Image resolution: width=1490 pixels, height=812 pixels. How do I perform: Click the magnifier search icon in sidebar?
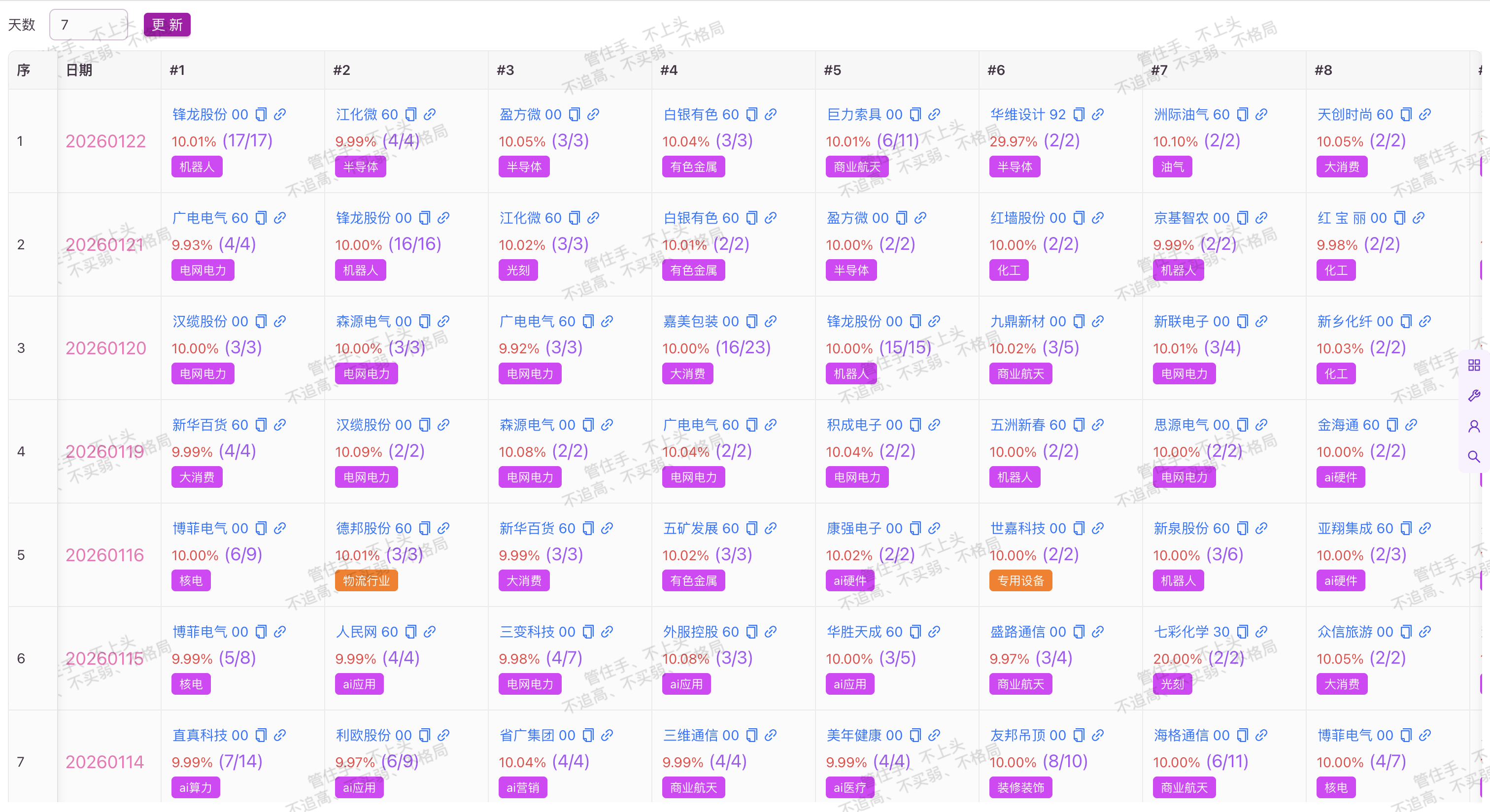1474,457
